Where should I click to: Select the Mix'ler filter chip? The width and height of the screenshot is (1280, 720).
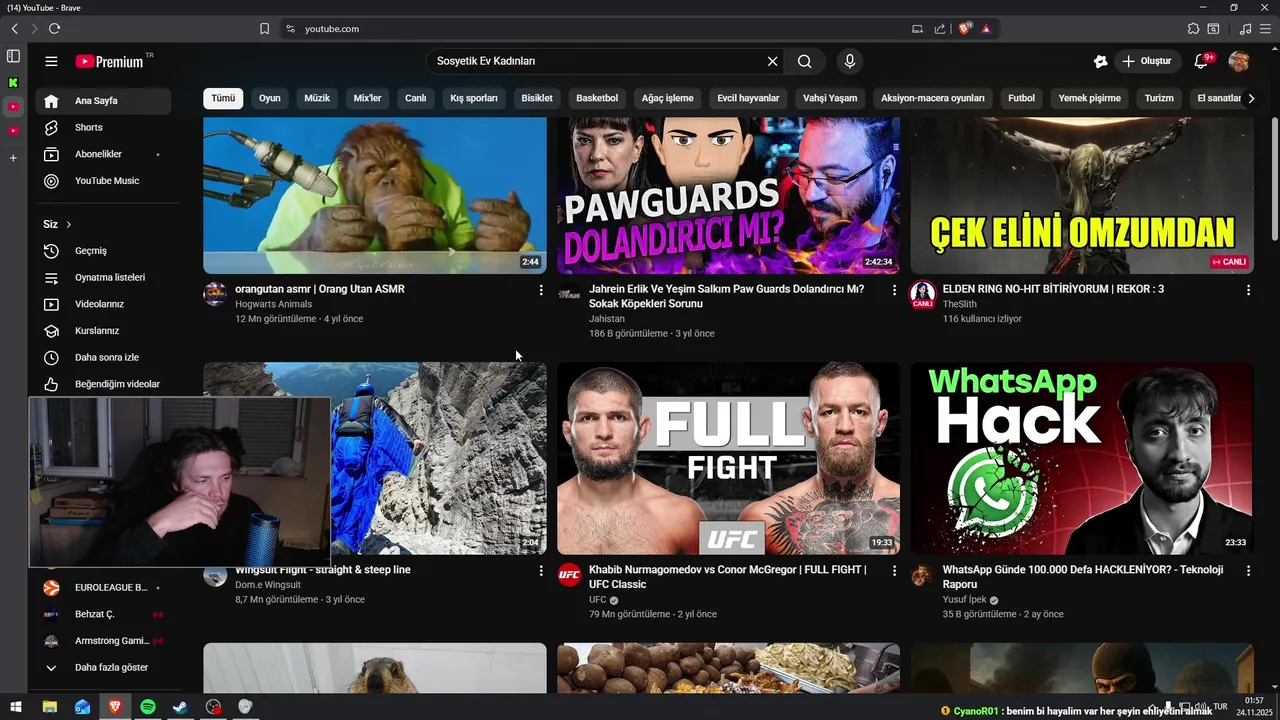[x=367, y=98]
